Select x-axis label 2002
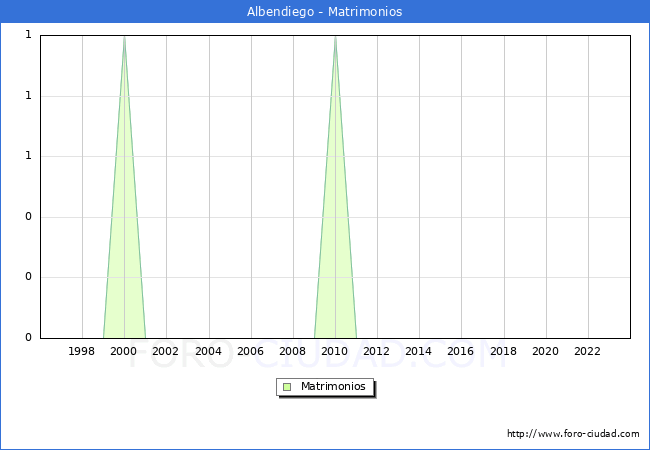The image size is (650, 450). [165, 351]
